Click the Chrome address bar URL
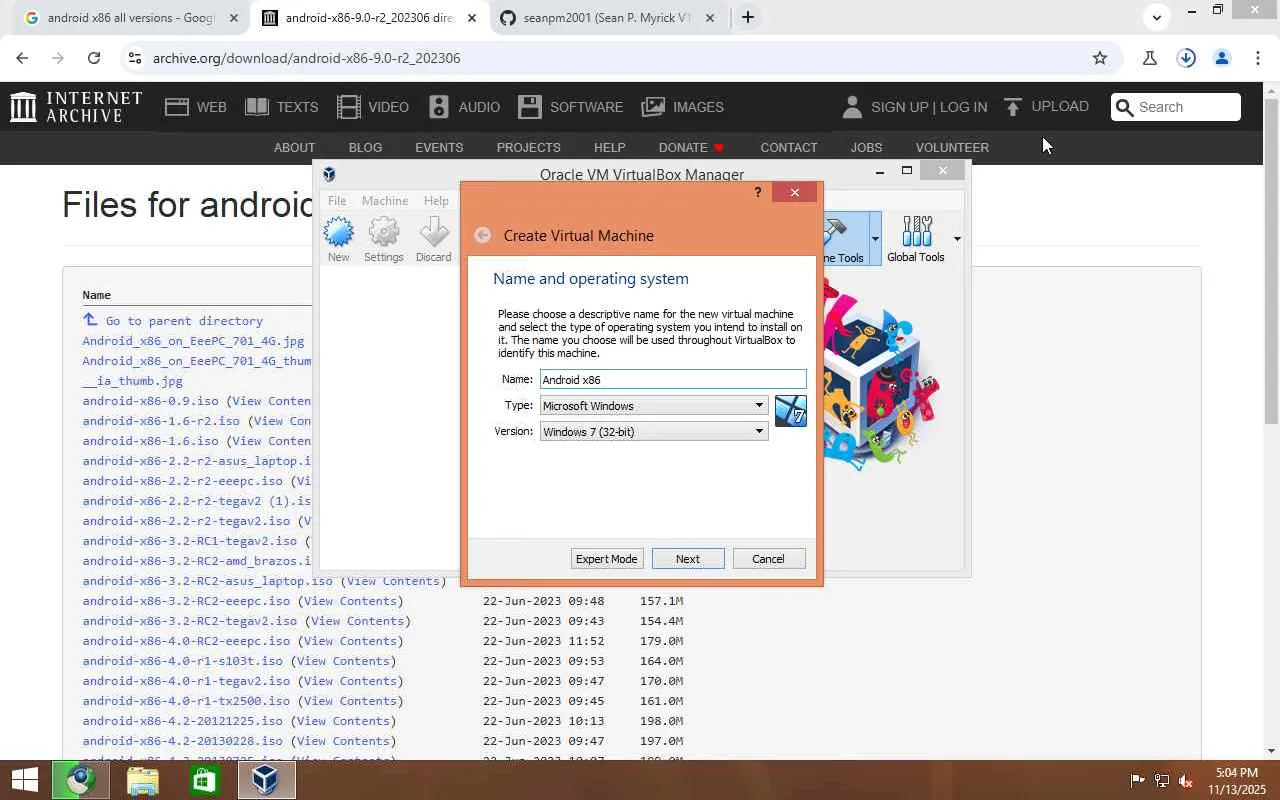 pos(307,58)
